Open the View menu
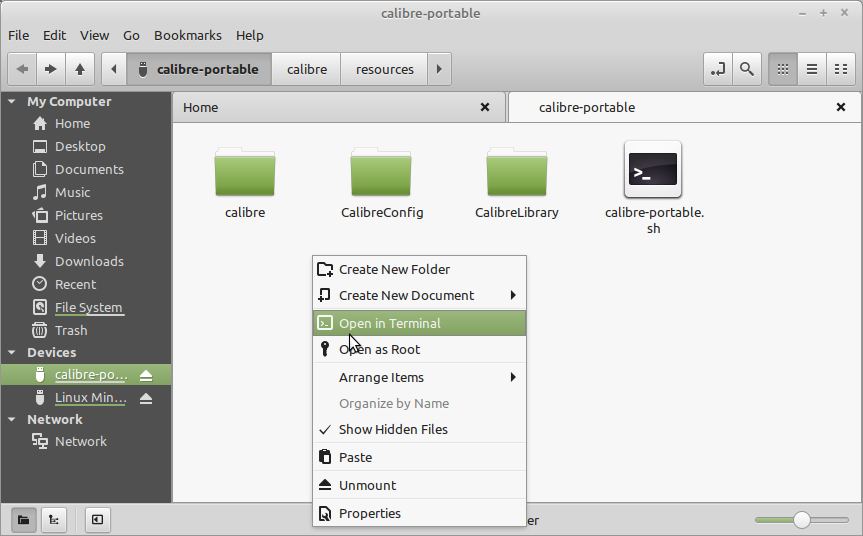Screen dimensions: 863x536 pyautogui.click(x=94, y=35)
